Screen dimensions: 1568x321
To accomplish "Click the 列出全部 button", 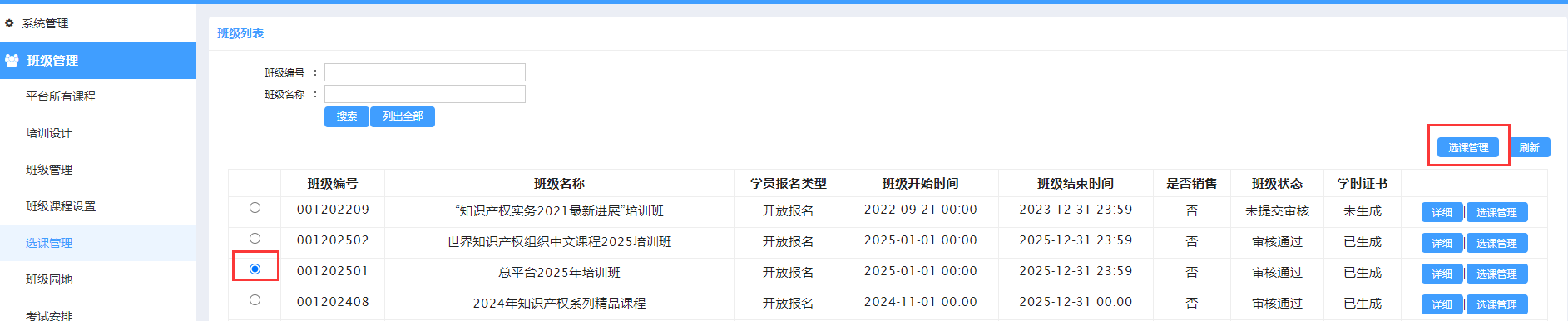I will 403,116.
